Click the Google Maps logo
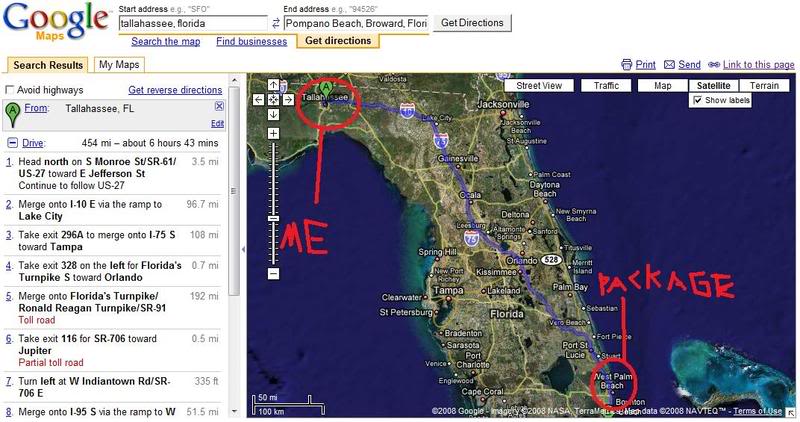The image size is (800, 422). pos(55,22)
